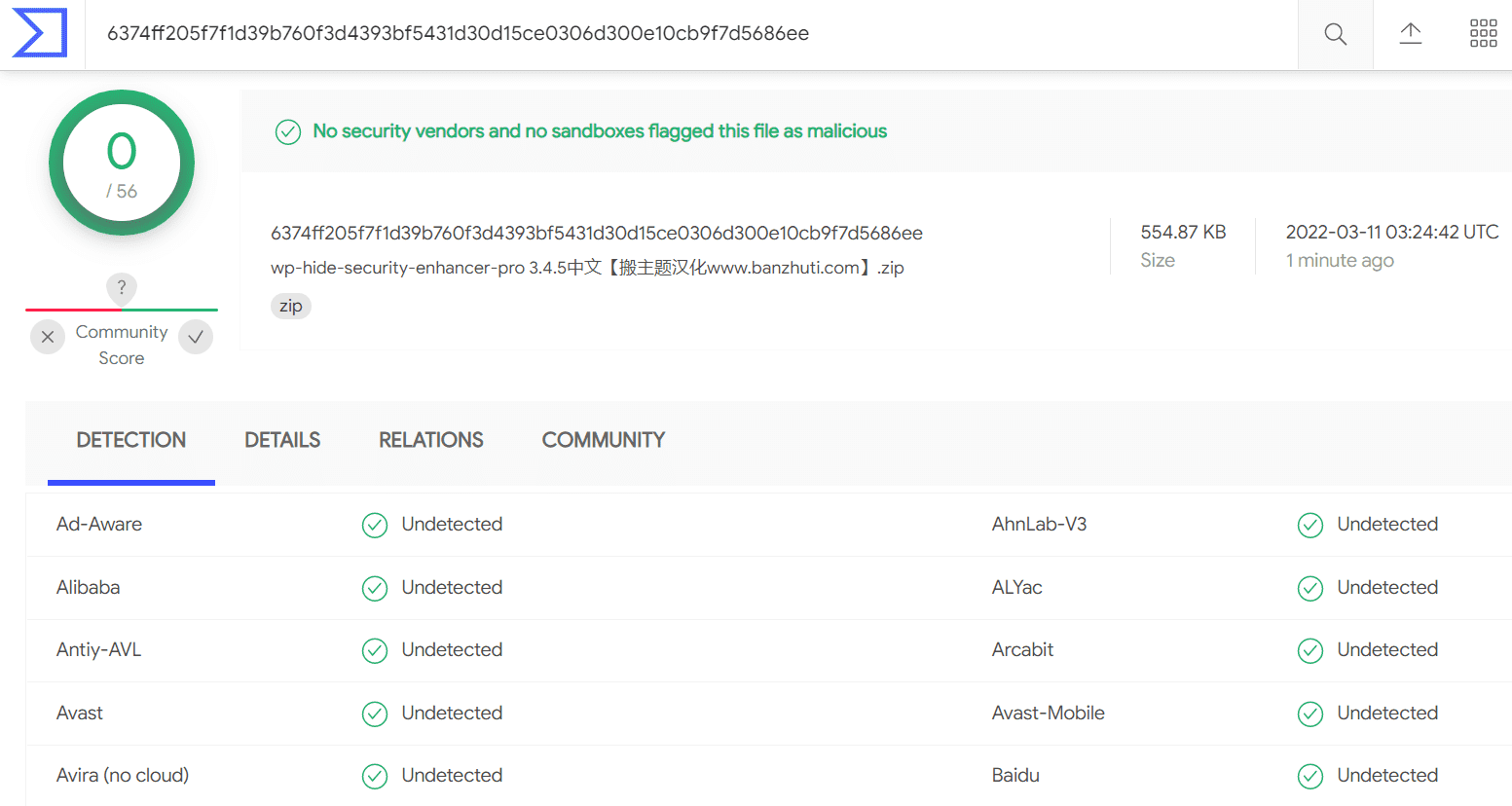Switch to the DETAILS tab
The image size is (1512, 806).
tap(282, 440)
